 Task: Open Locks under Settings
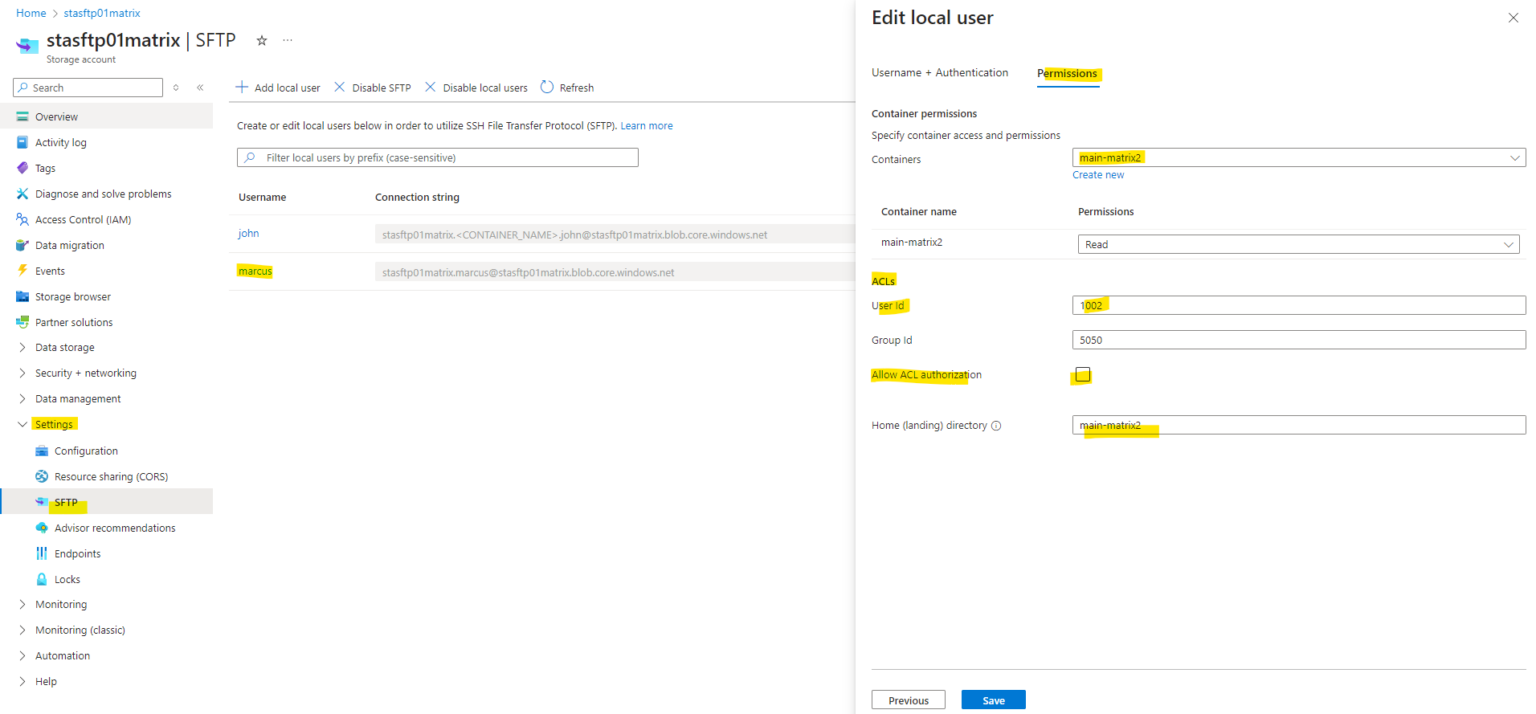pyautogui.click(x=67, y=579)
